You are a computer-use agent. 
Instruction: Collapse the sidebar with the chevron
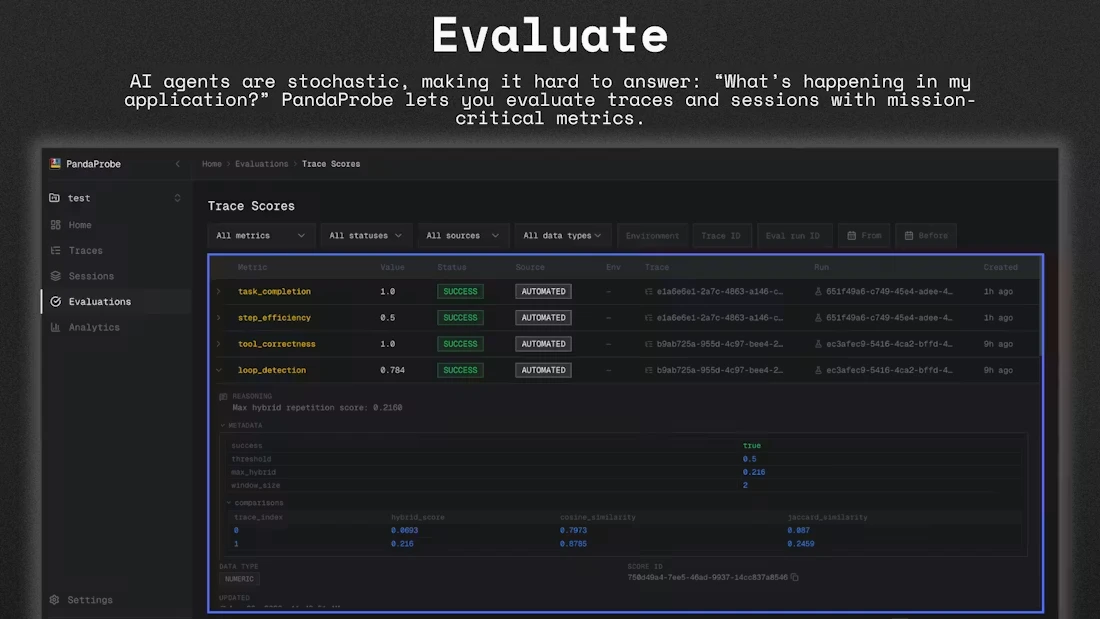pyautogui.click(x=177, y=164)
